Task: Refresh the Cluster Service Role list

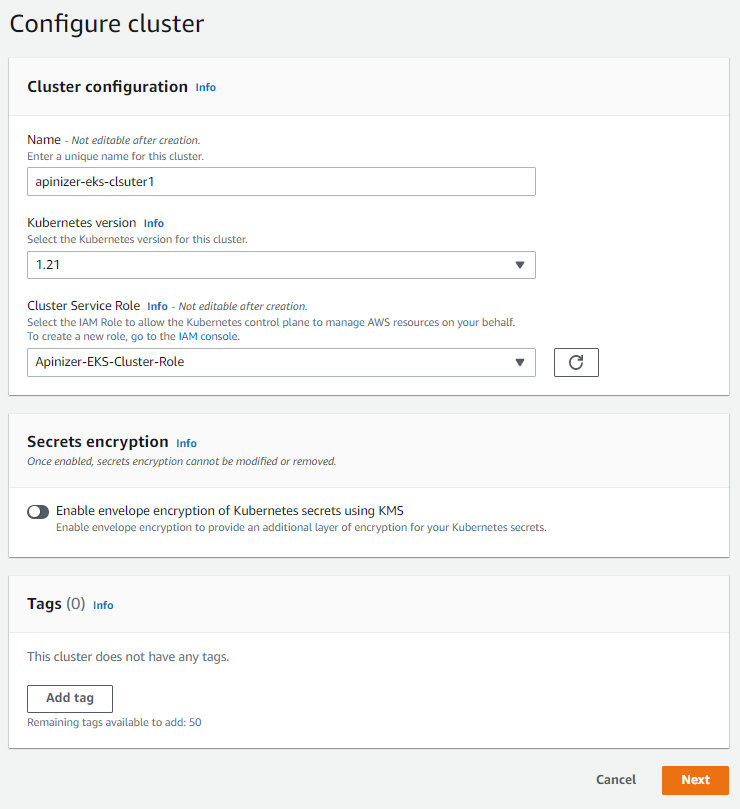Action: coord(576,362)
